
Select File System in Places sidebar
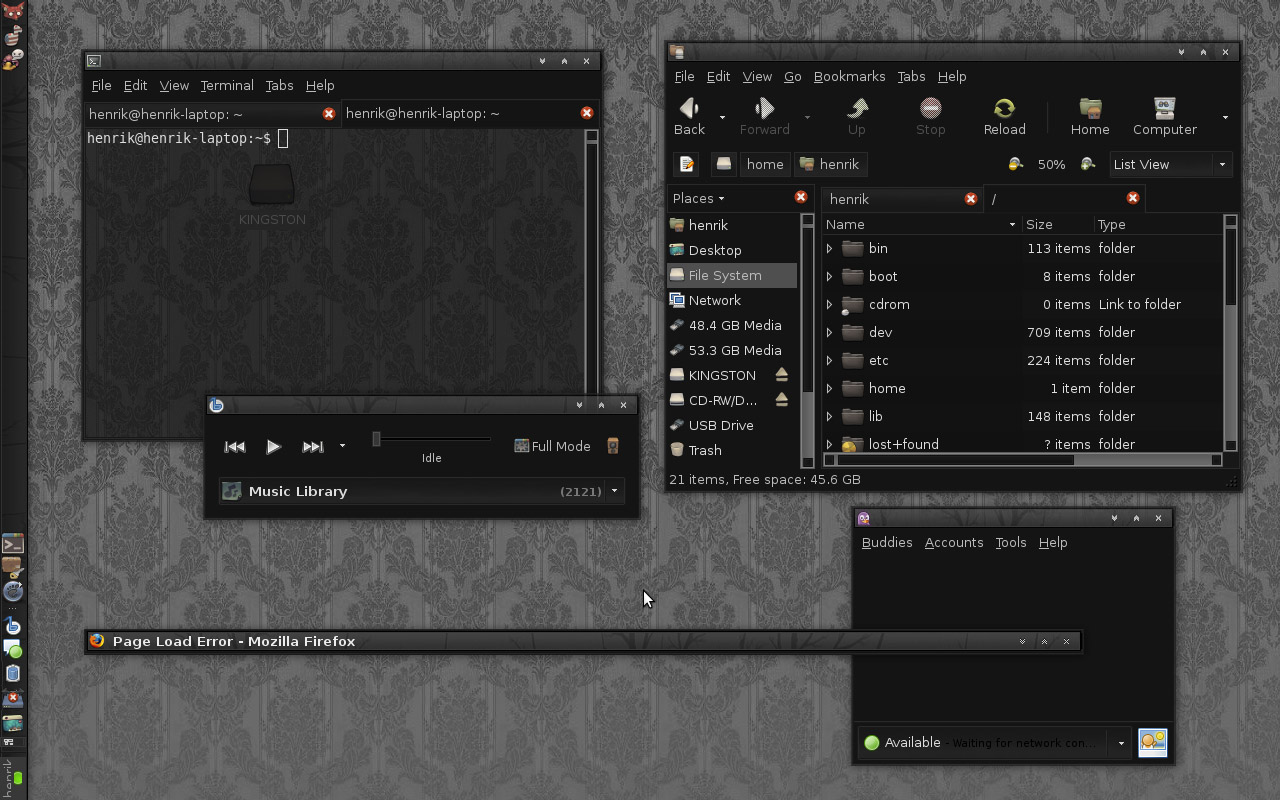tap(732, 275)
